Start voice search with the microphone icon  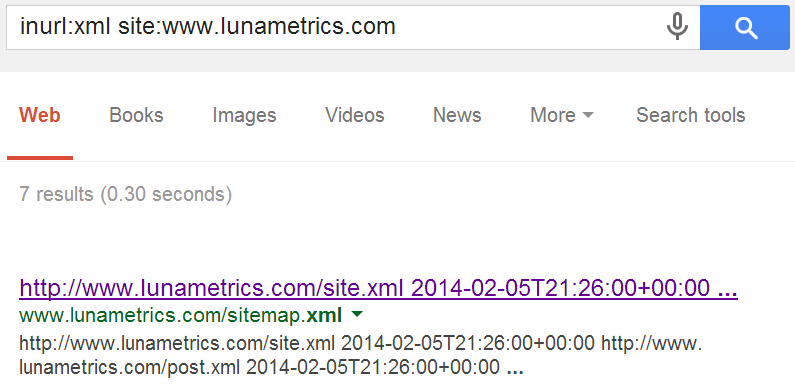pos(677,26)
